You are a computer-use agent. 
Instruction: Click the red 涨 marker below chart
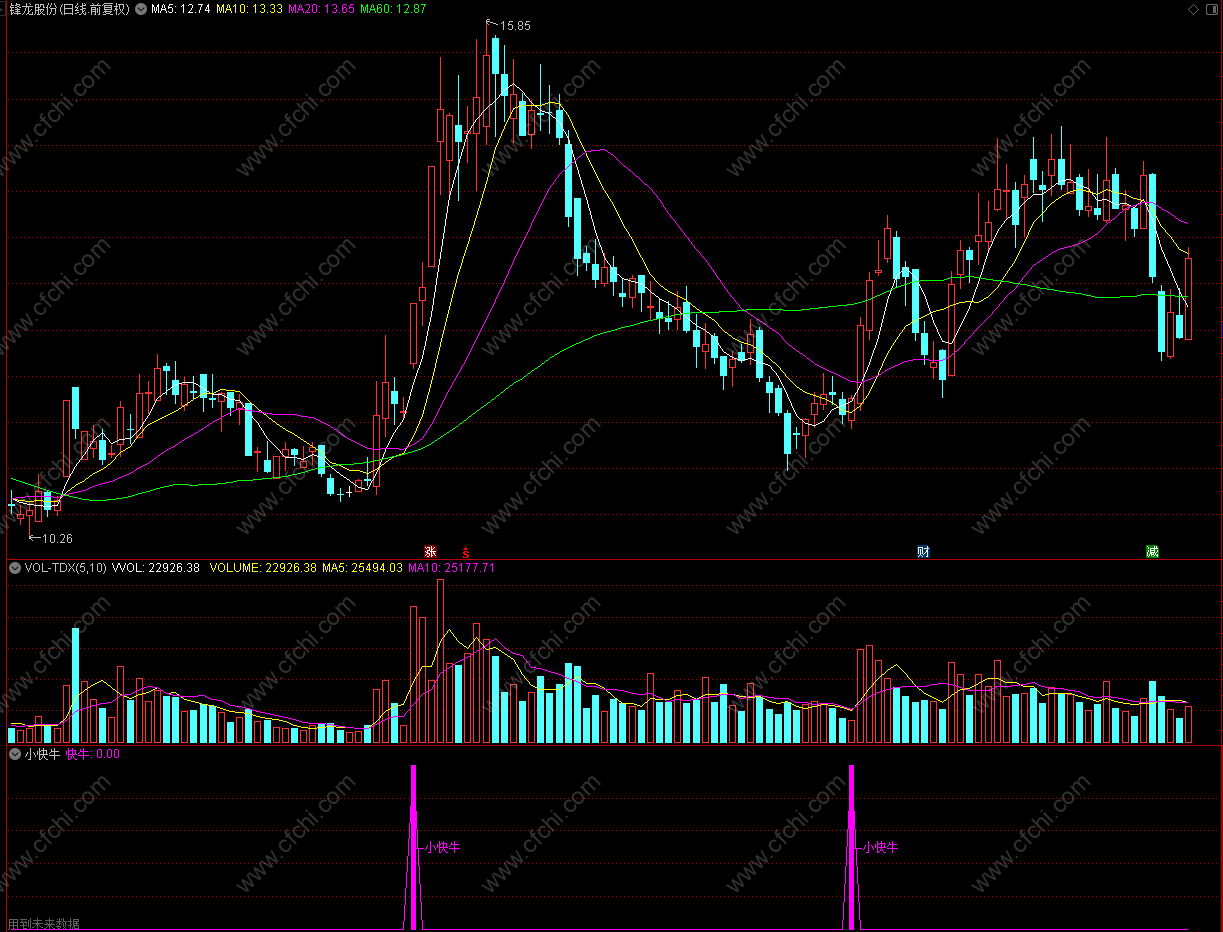tap(431, 552)
